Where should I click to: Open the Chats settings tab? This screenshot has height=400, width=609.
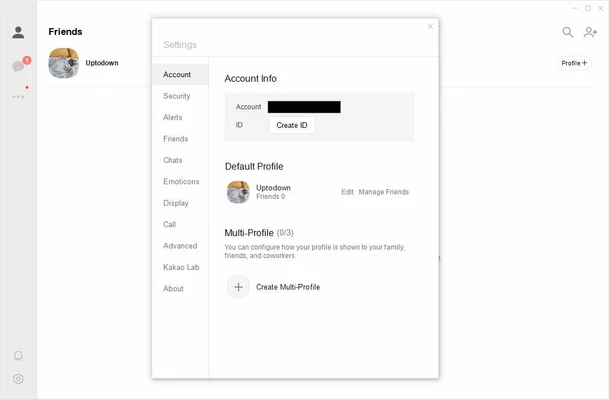(180, 160)
